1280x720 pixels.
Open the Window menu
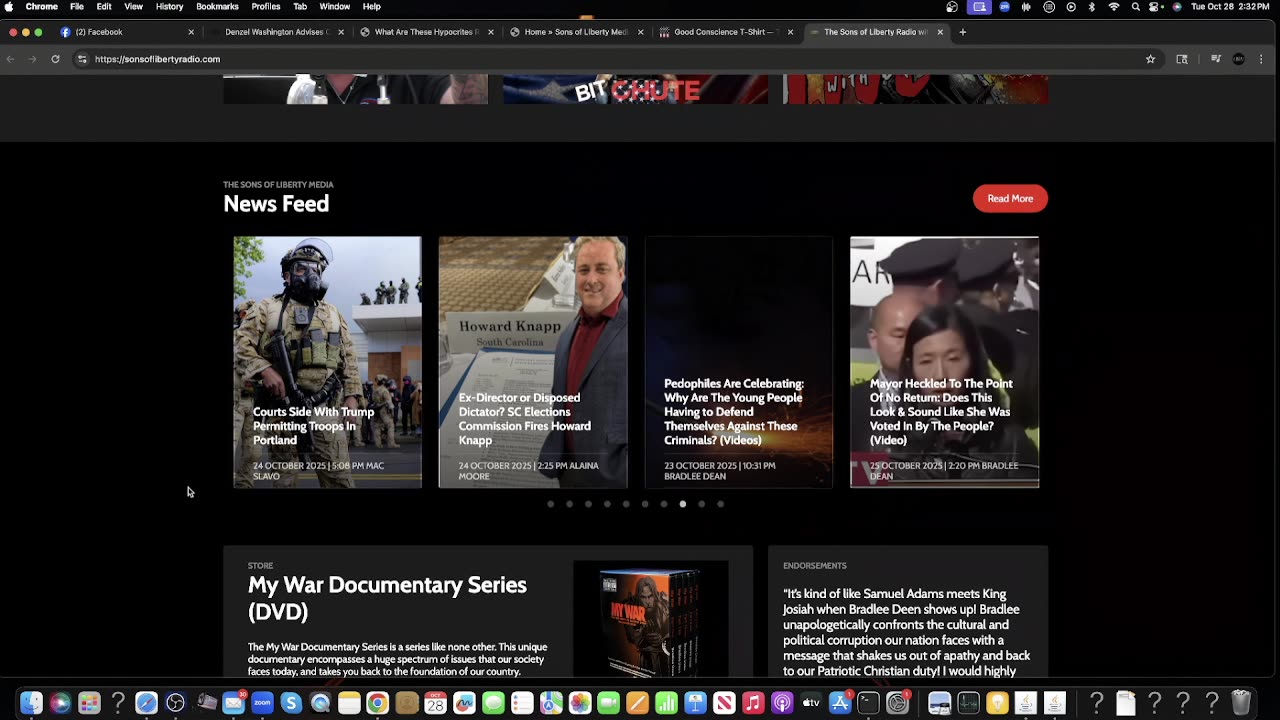pos(335,7)
